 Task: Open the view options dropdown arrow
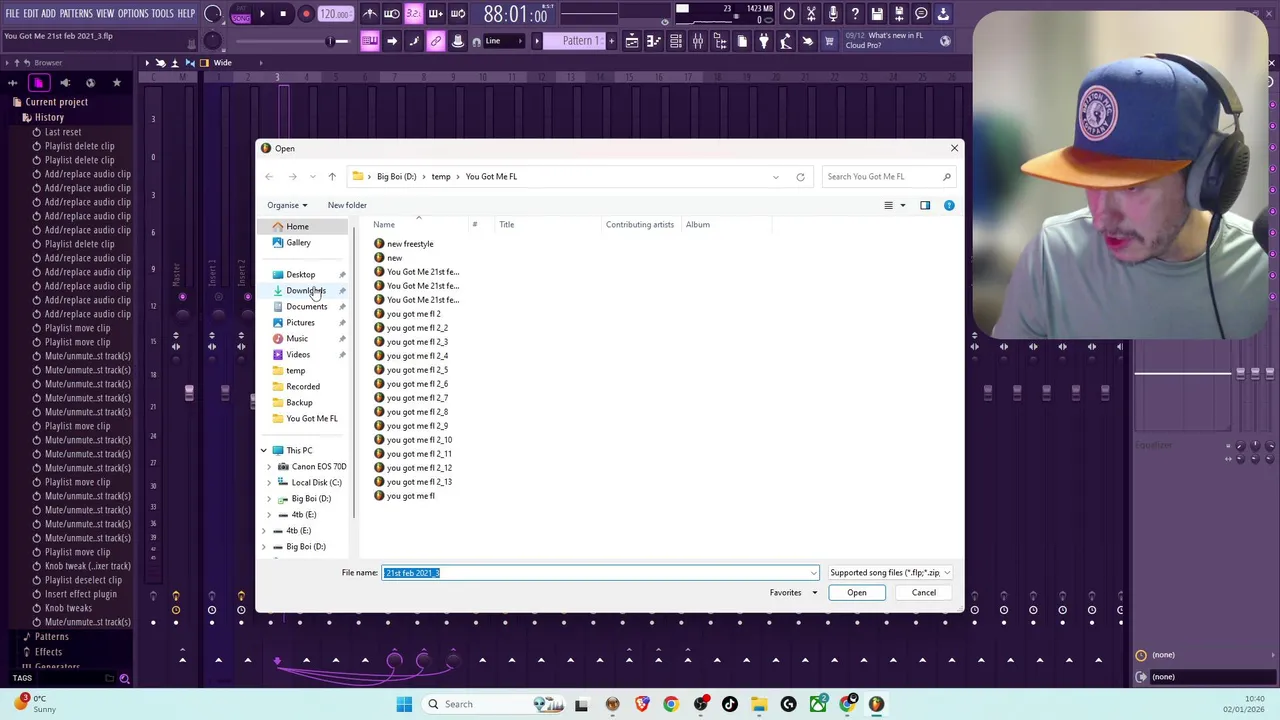click(x=902, y=205)
